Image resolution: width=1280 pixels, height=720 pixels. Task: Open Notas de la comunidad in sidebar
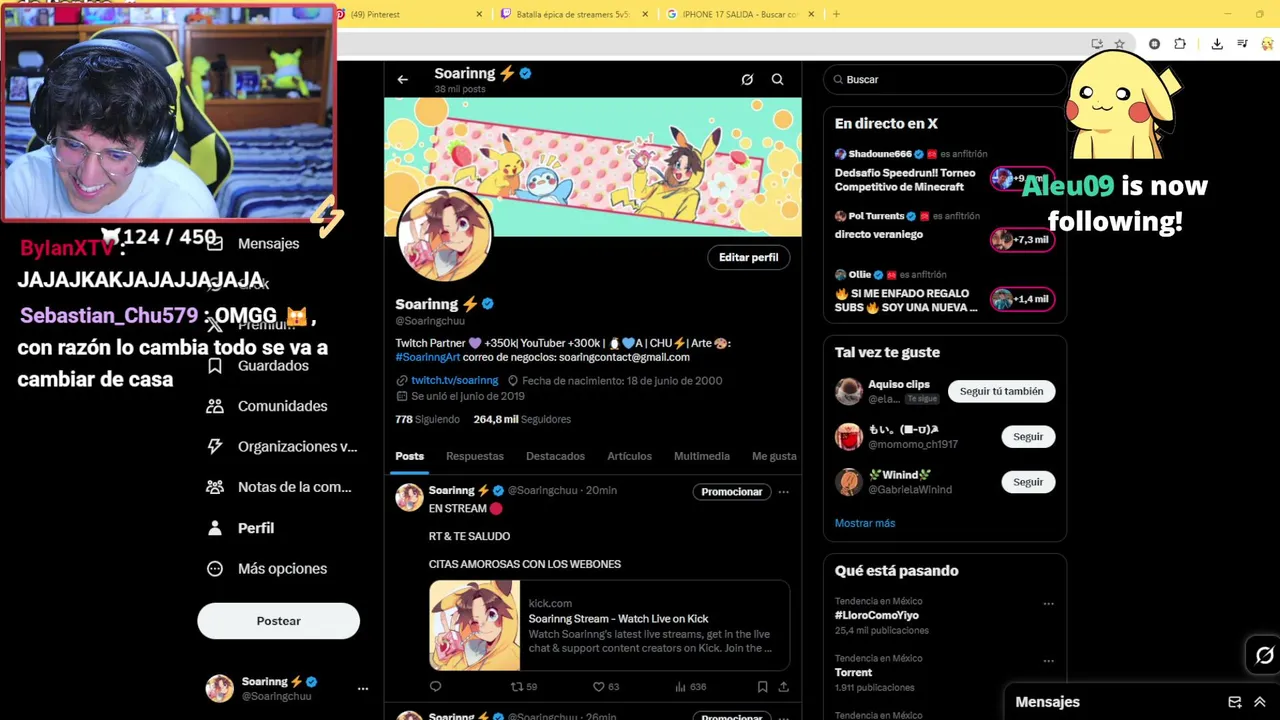[280, 487]
